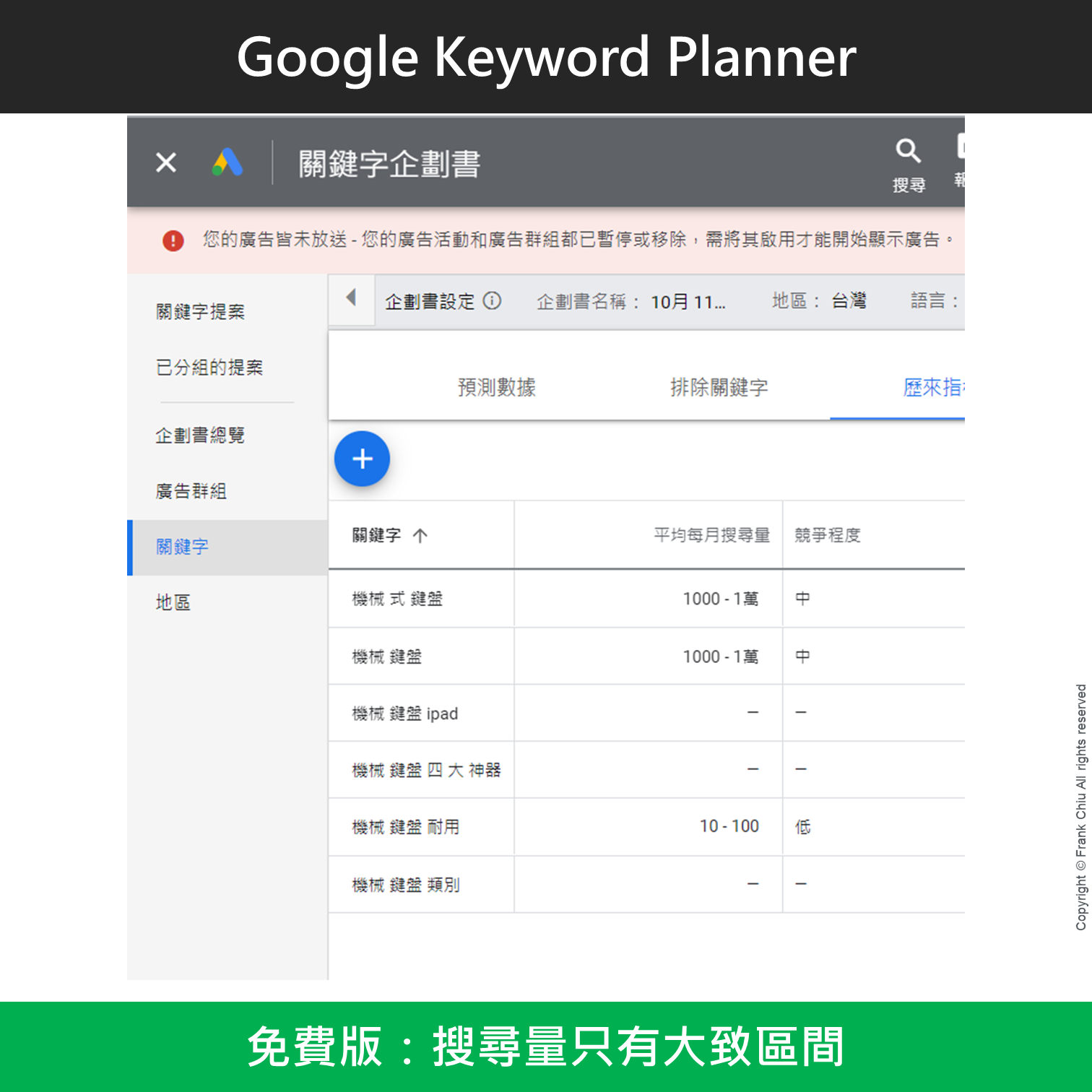The width and height of the screenshot is (1092, 1092).
Task: Open 廣告群組 in the sidebar
Action: pyautogui.click(x=191, y=491)
